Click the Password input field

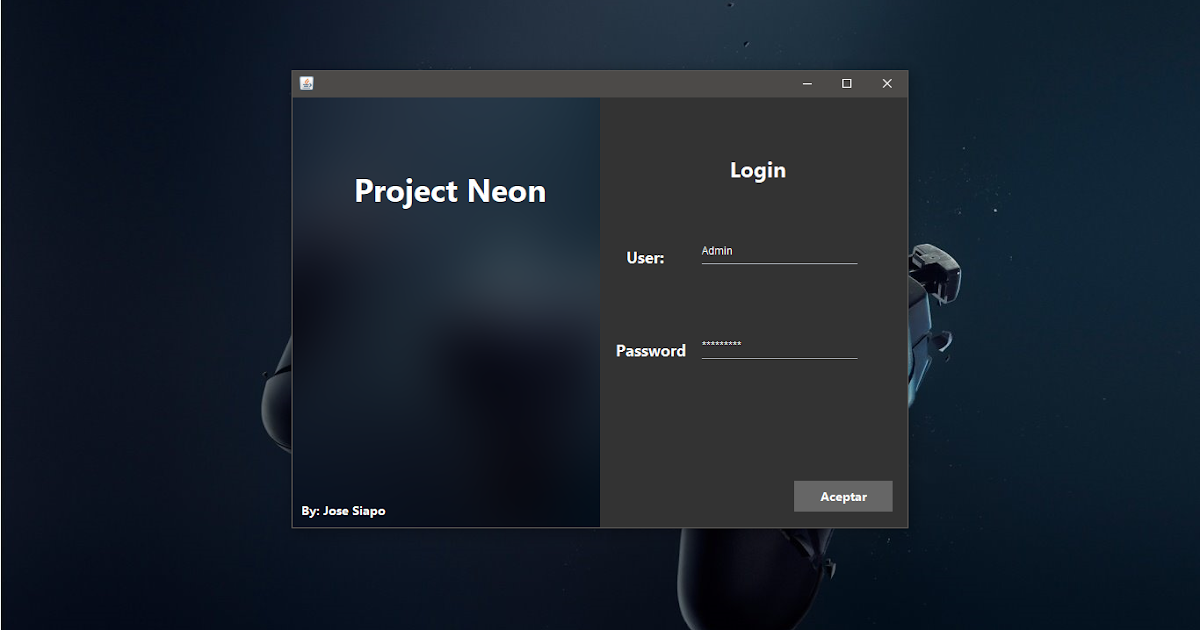[779, 347]
